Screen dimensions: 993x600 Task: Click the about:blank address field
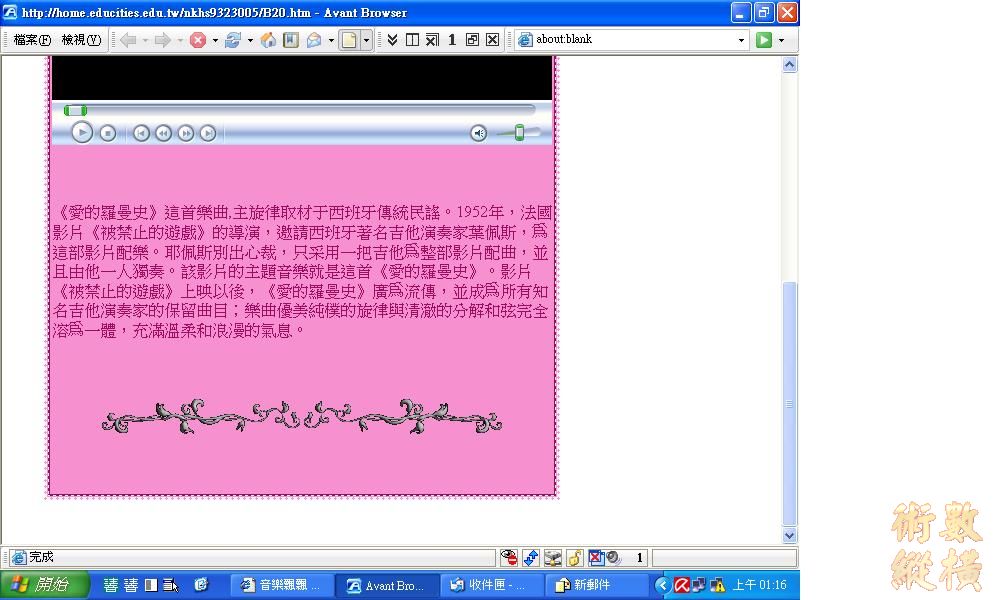tap(630, 40)
